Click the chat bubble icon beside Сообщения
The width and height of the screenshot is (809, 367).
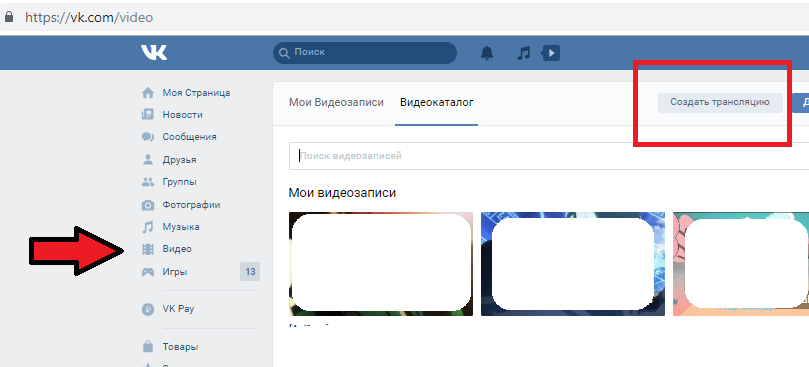click(x=148, y=137)
